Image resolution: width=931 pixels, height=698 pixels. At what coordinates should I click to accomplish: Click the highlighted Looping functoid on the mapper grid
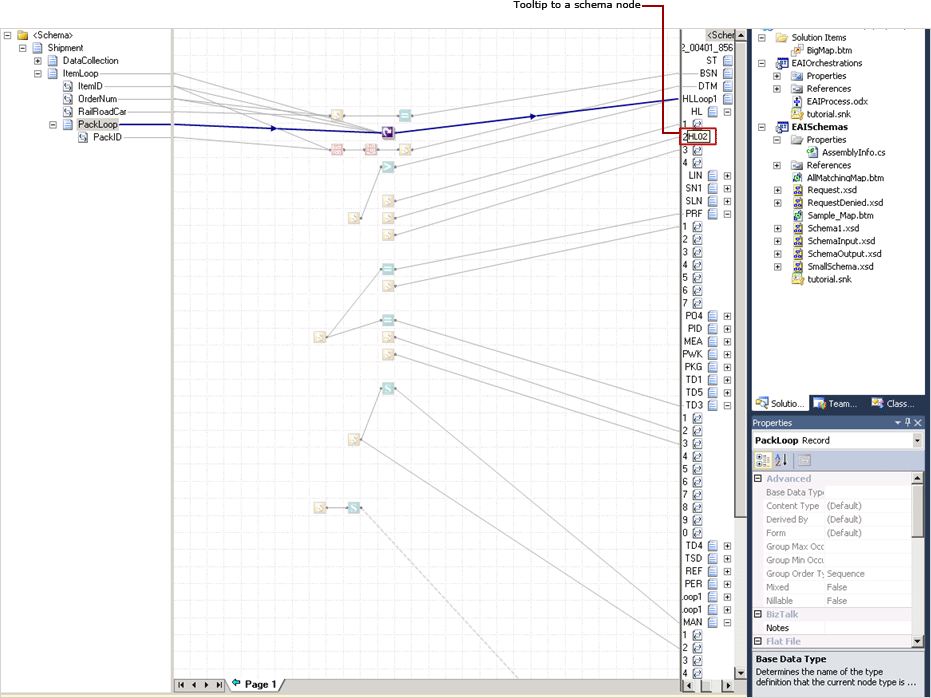[x=385, y=131]
